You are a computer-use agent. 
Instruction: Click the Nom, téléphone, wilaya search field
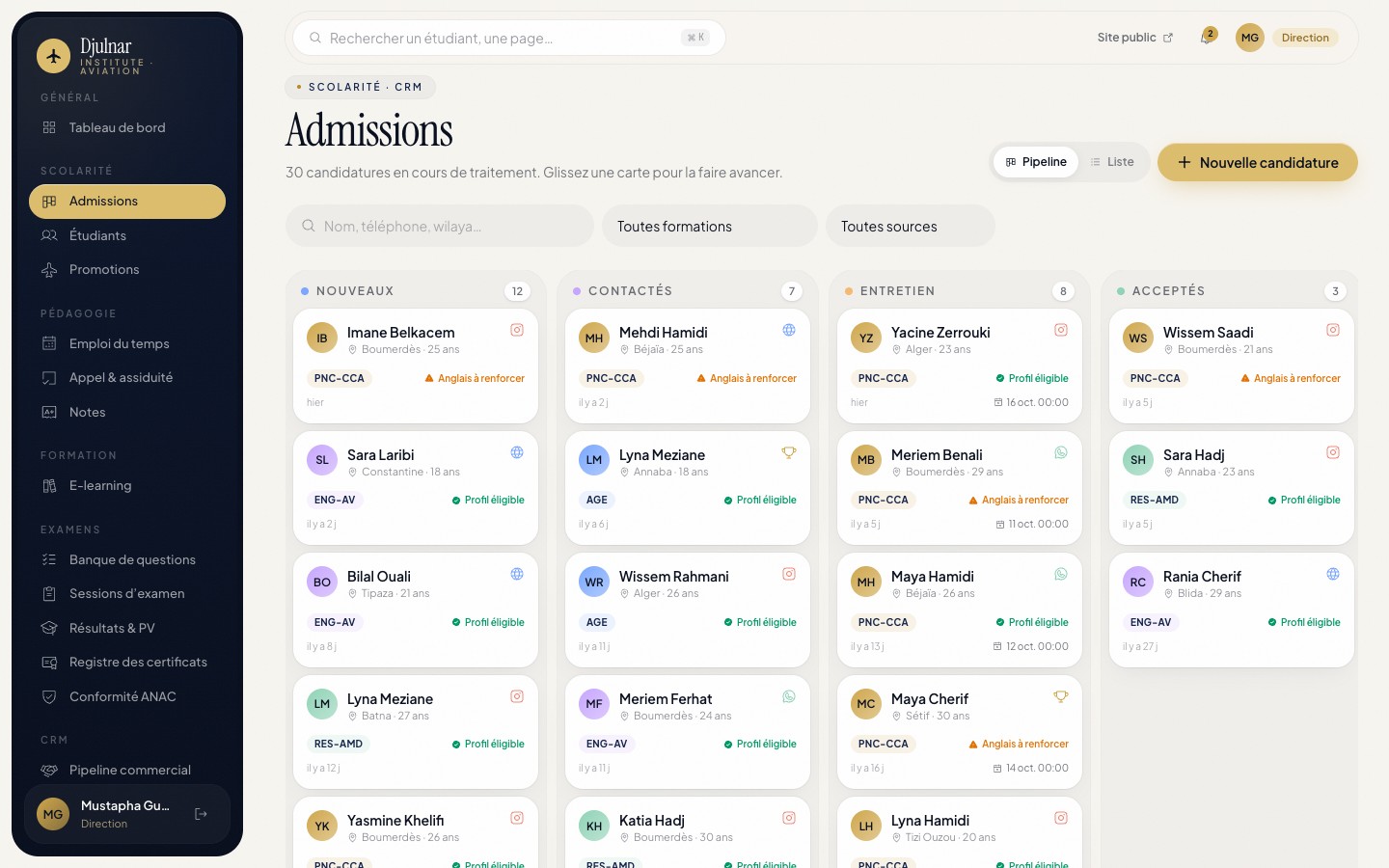pyautogui.click(x=440, y=226)
